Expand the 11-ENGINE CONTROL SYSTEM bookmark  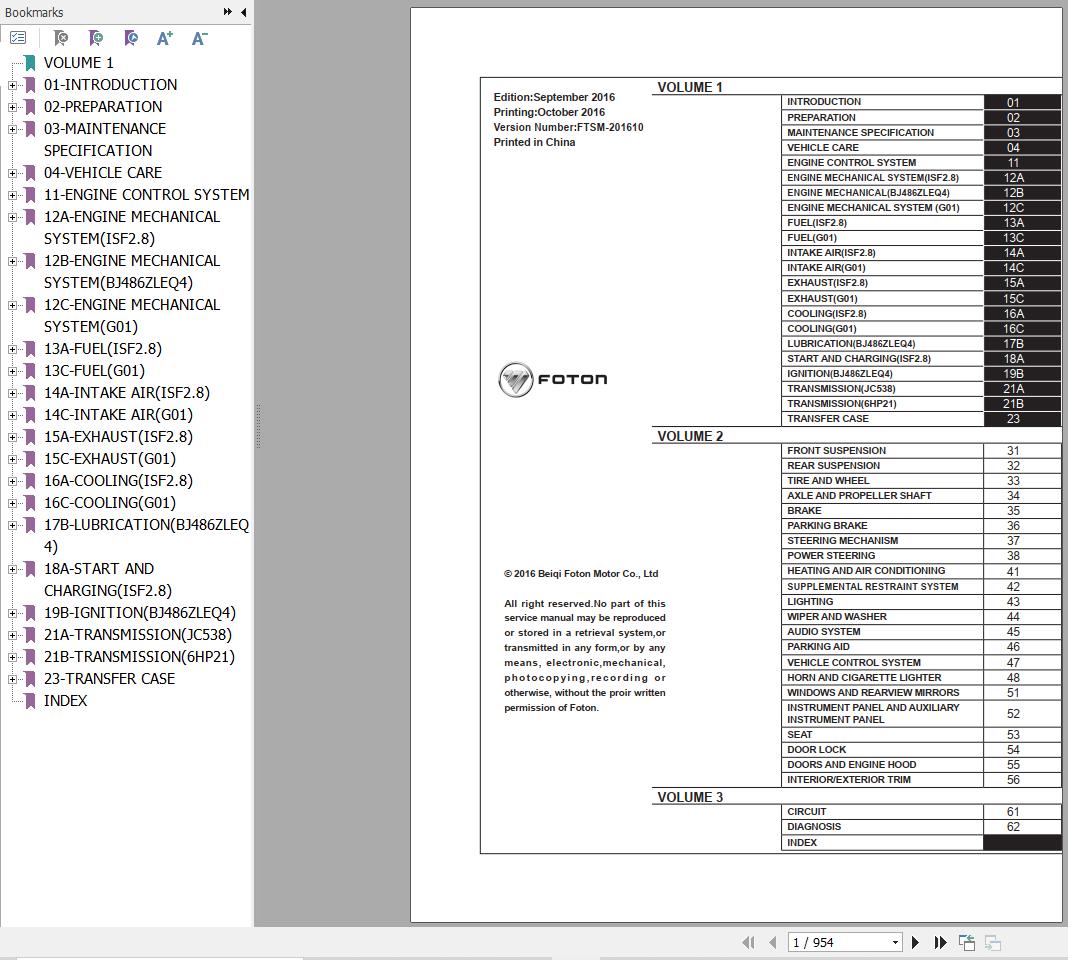coord(12,195)
